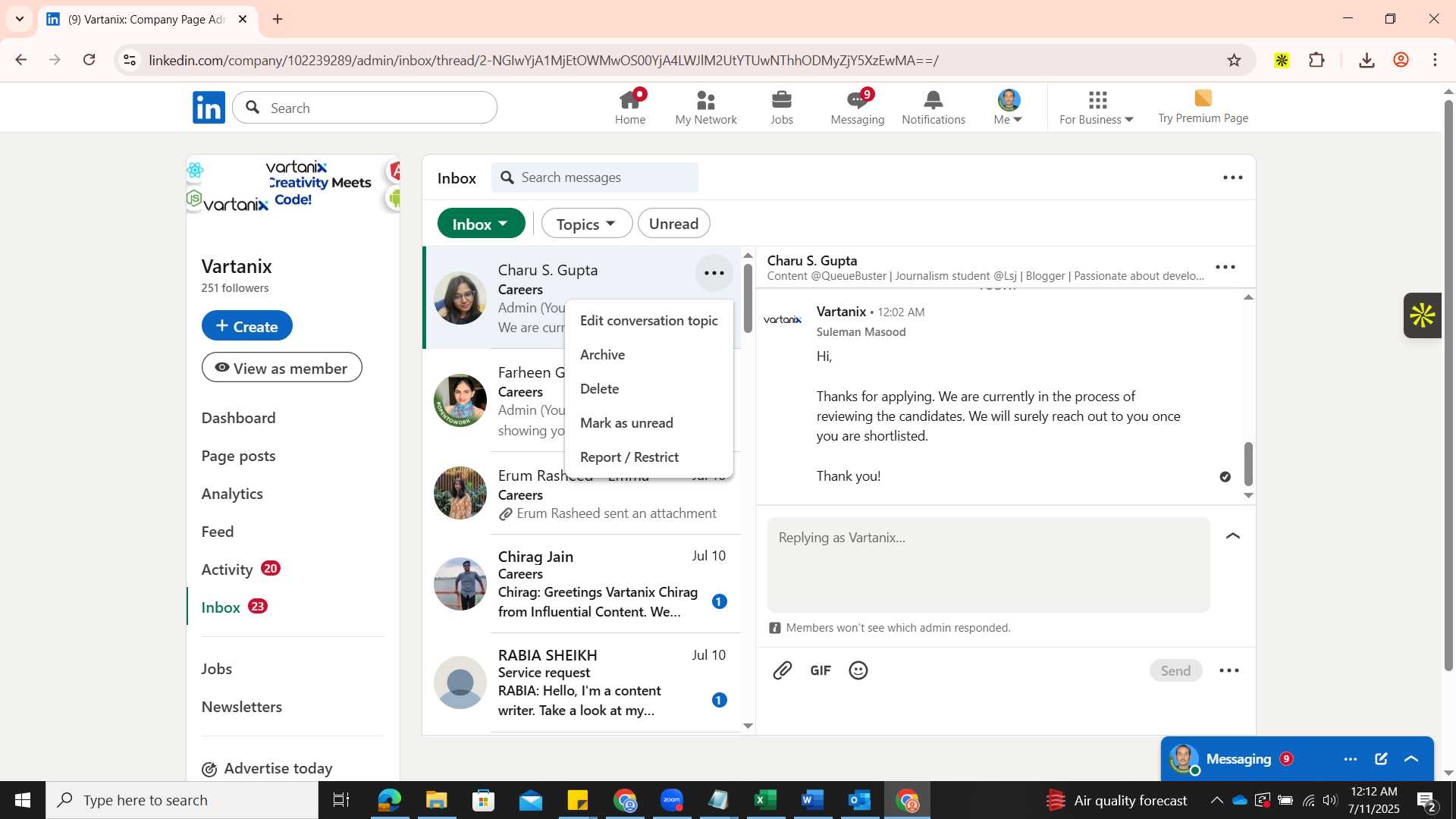Go to Jobs briefcase icon in navbar

pyautogui.click(x=782, y=107)
